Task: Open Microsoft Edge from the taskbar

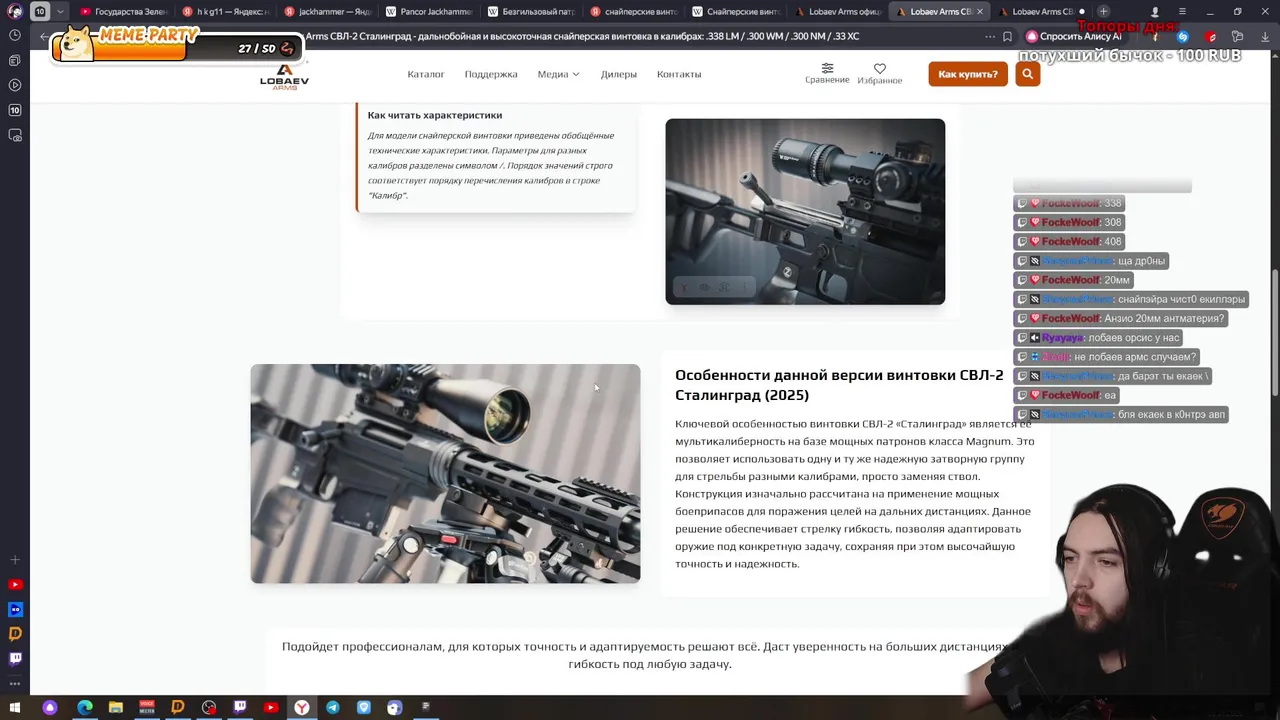Action: pos(85,708)
